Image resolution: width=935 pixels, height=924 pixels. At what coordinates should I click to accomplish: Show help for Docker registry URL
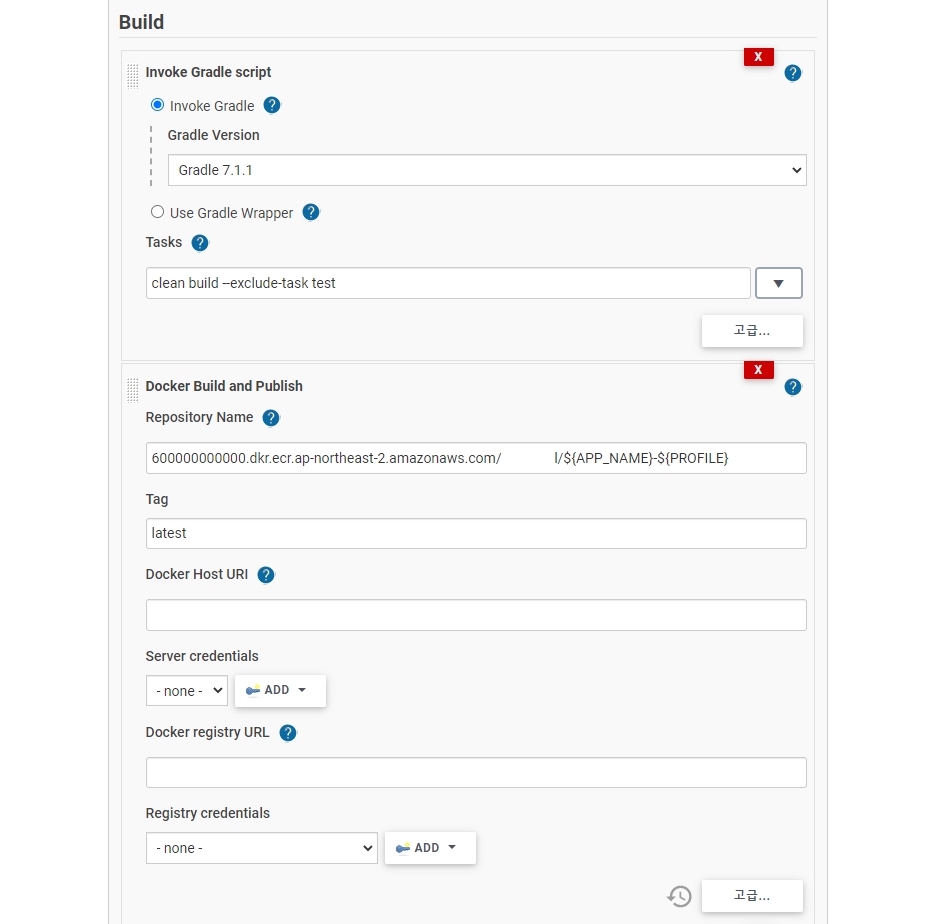(287, 733)
